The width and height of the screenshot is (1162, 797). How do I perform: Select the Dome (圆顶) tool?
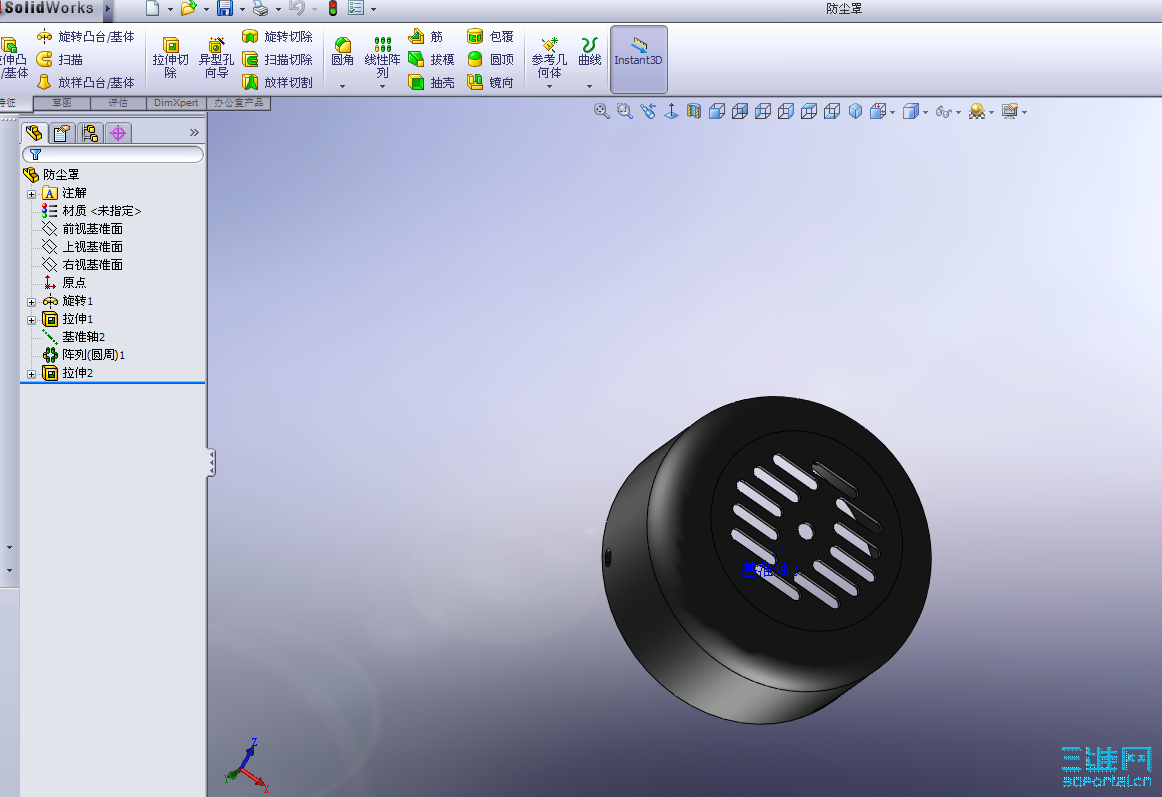(x=491, y=59)
